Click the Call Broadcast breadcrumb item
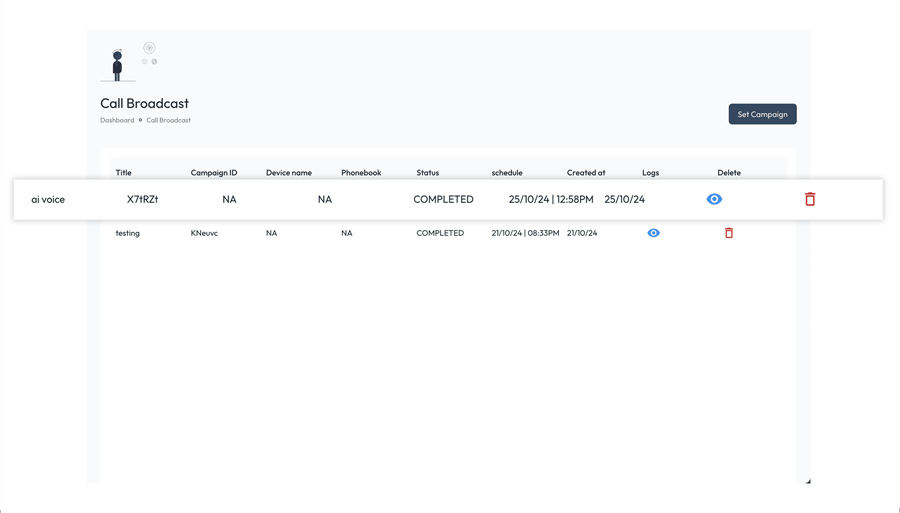The height and width of the screenshot is (513, 900). [168, 120]
